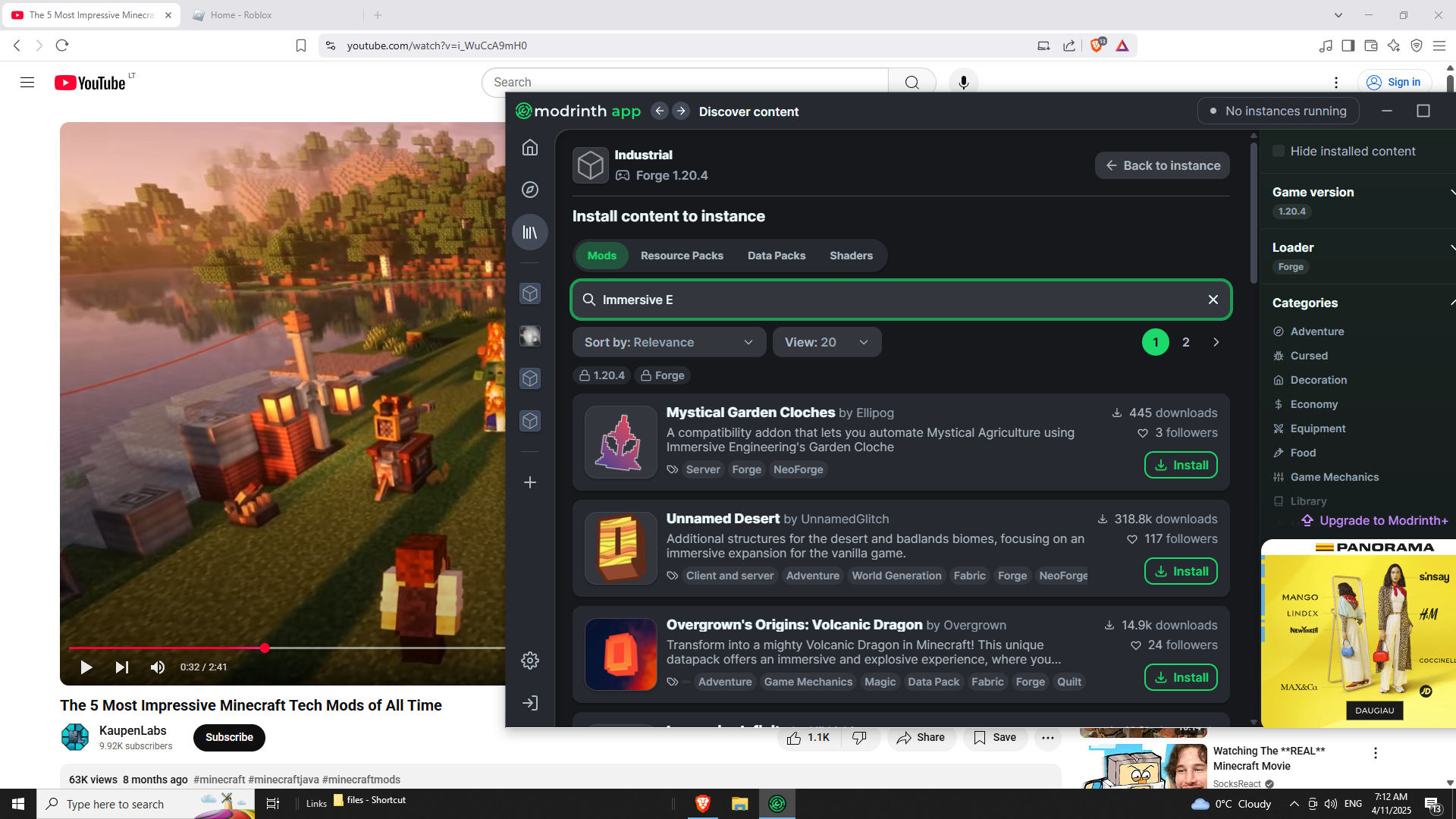Open Modrinth settings gear icon
The image size is (1456, 819).
point(530,661)
